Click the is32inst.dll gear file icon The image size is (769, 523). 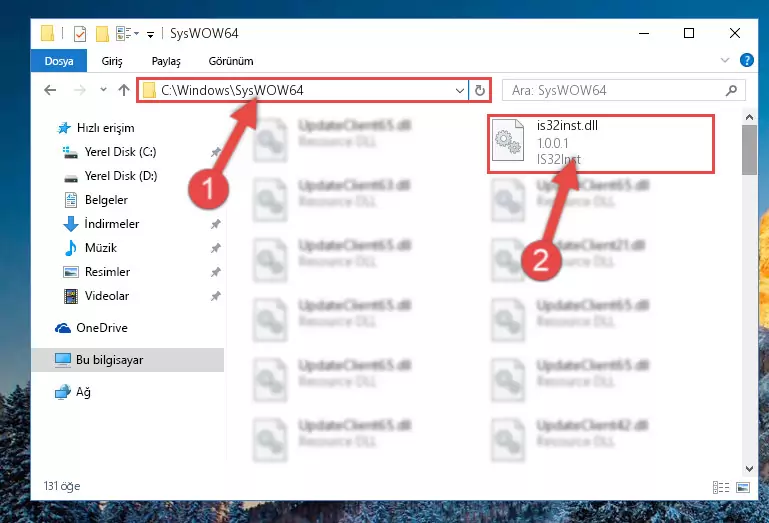(x=508, y=141)
